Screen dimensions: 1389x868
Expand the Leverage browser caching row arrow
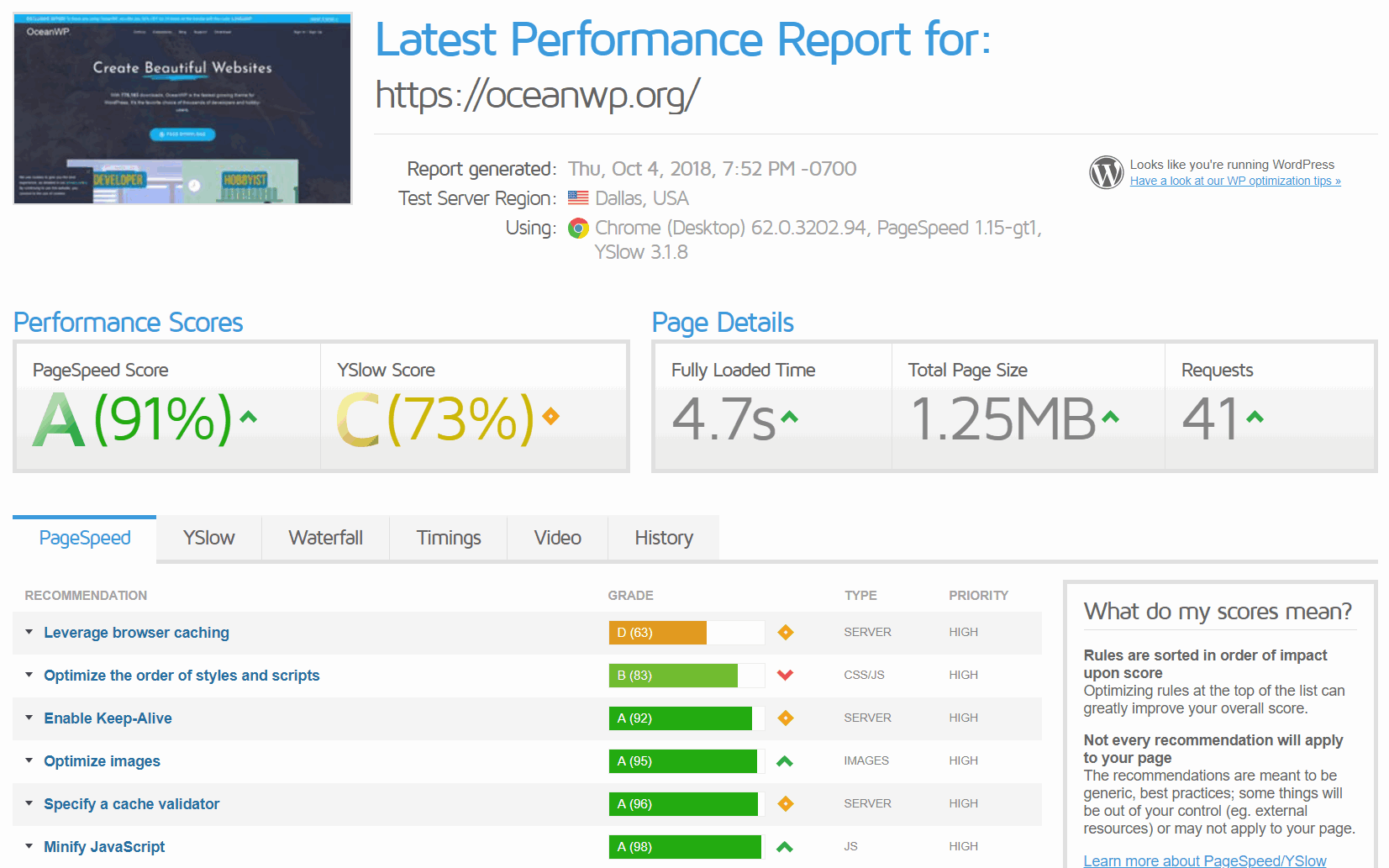click(29, 632)
